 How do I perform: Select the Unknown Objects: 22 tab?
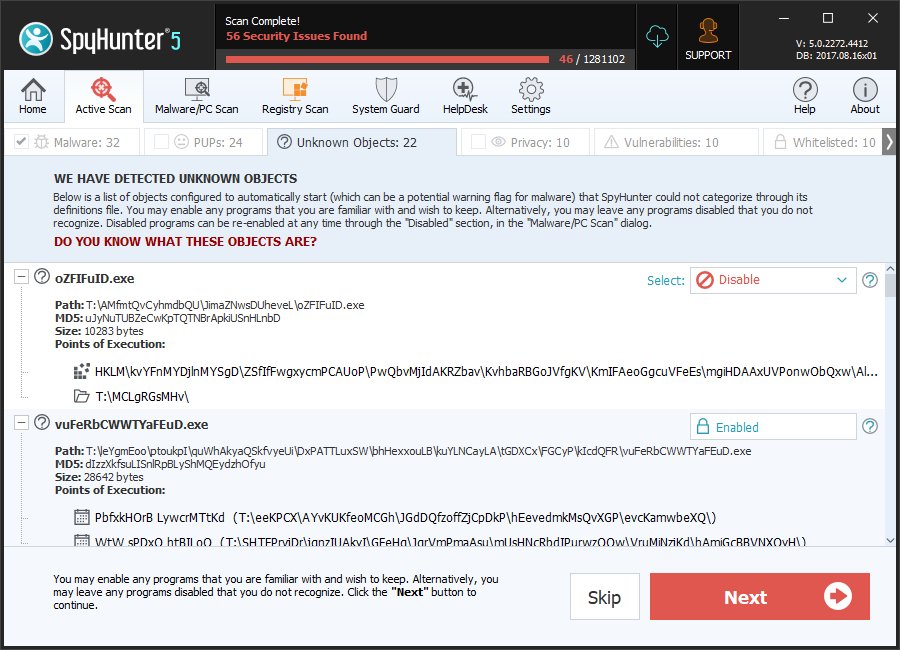pyautogui.click(x=362, y=142)
